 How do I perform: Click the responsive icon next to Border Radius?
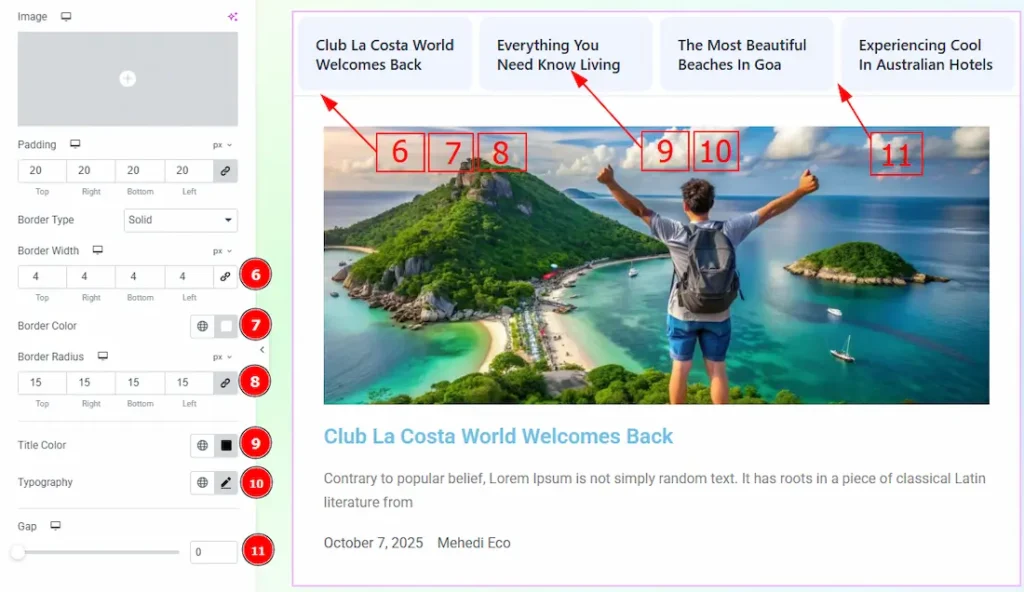pyautogui.click(x=103, y=356)
